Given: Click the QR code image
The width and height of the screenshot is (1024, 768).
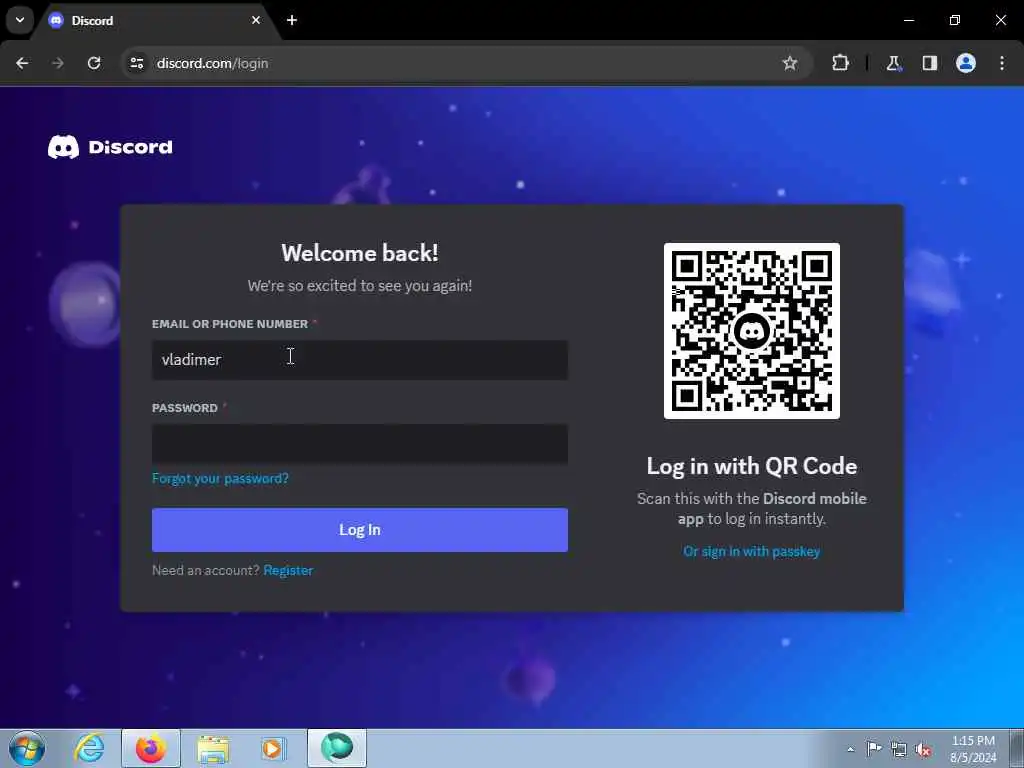Looking at the screenshot, I should pos(752,331).
